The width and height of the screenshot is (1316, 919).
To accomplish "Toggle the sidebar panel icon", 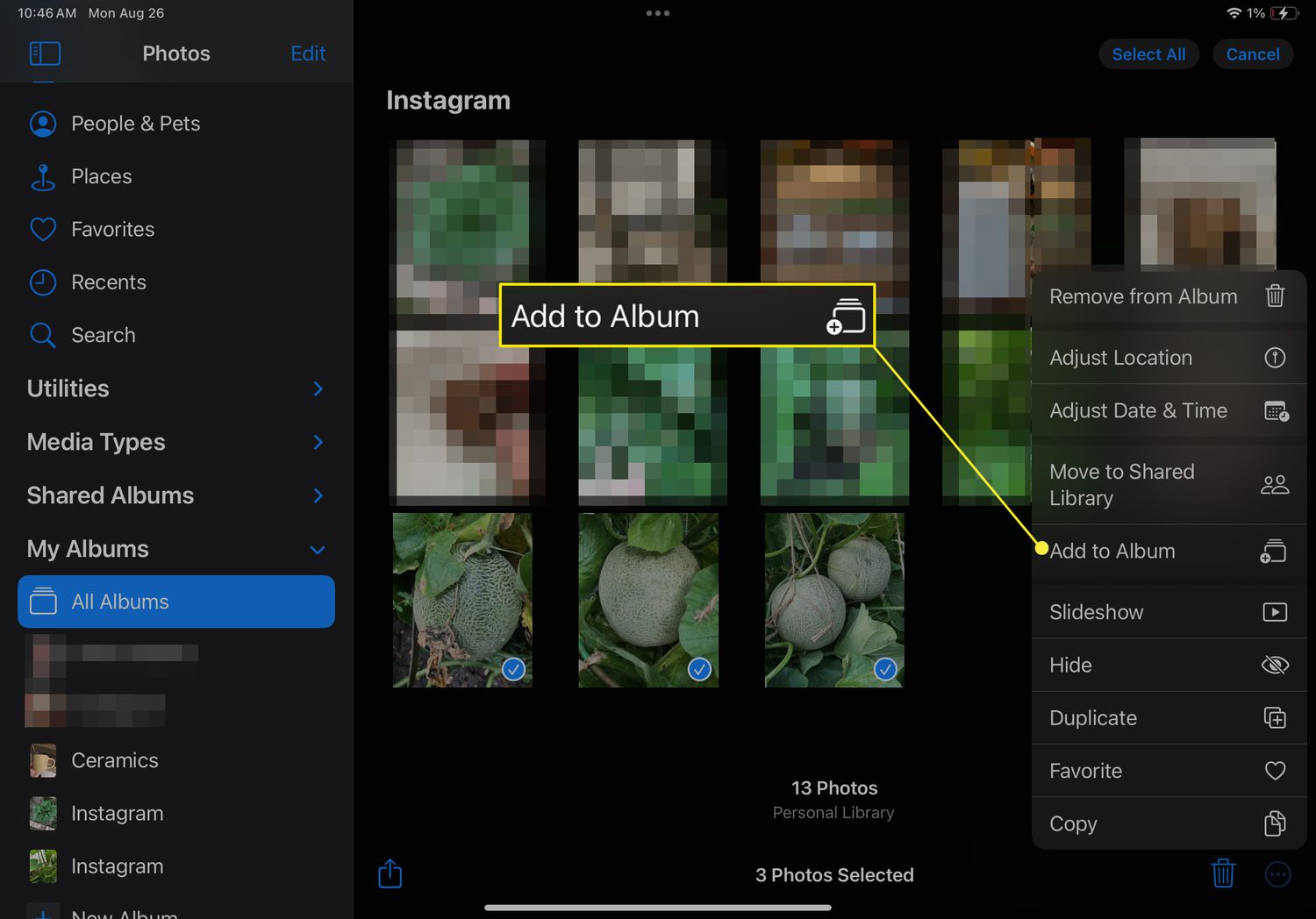I will point(45,53).
